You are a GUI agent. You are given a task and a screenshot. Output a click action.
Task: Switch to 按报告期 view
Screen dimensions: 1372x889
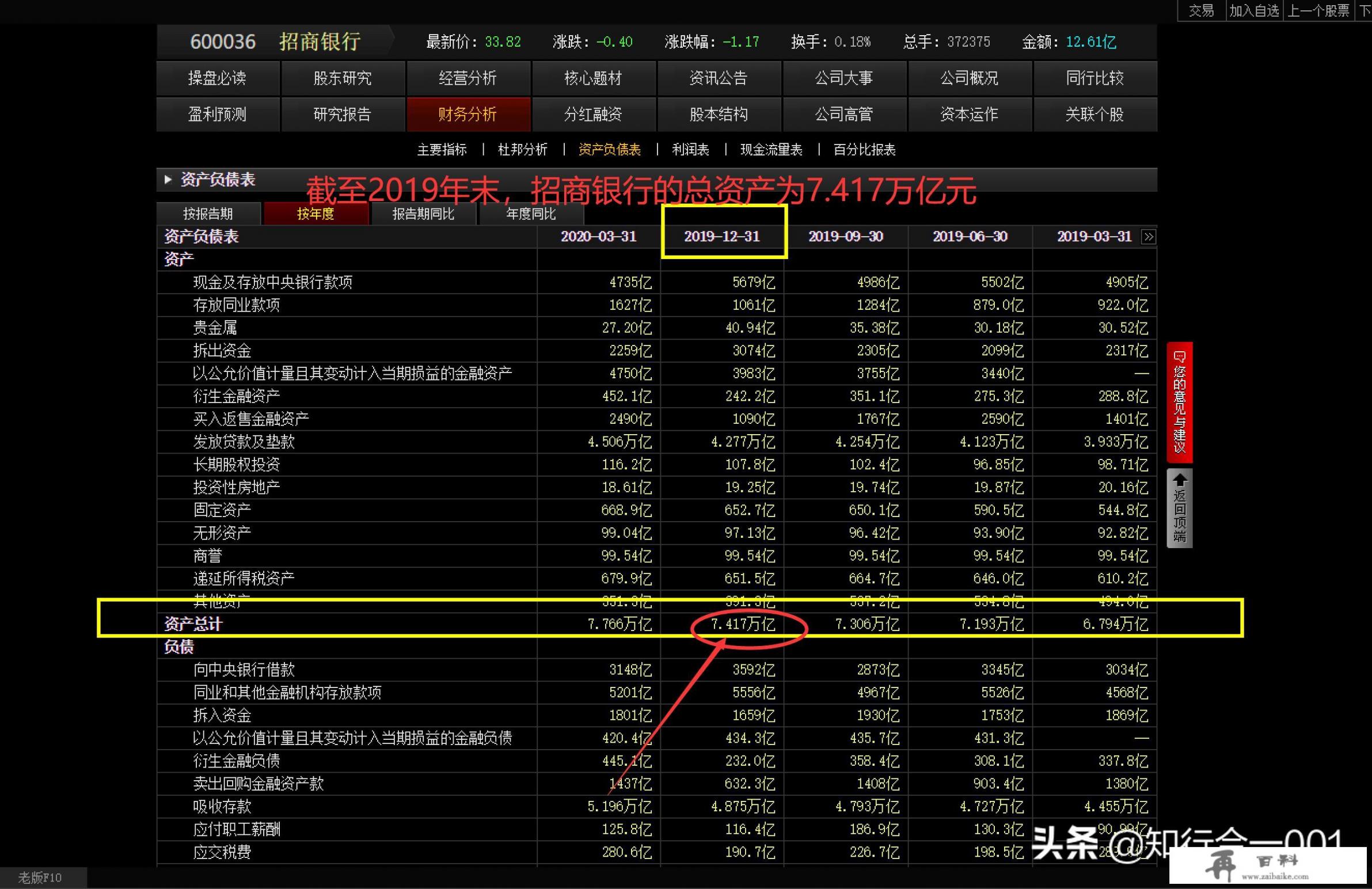click(x=208, y=214)
